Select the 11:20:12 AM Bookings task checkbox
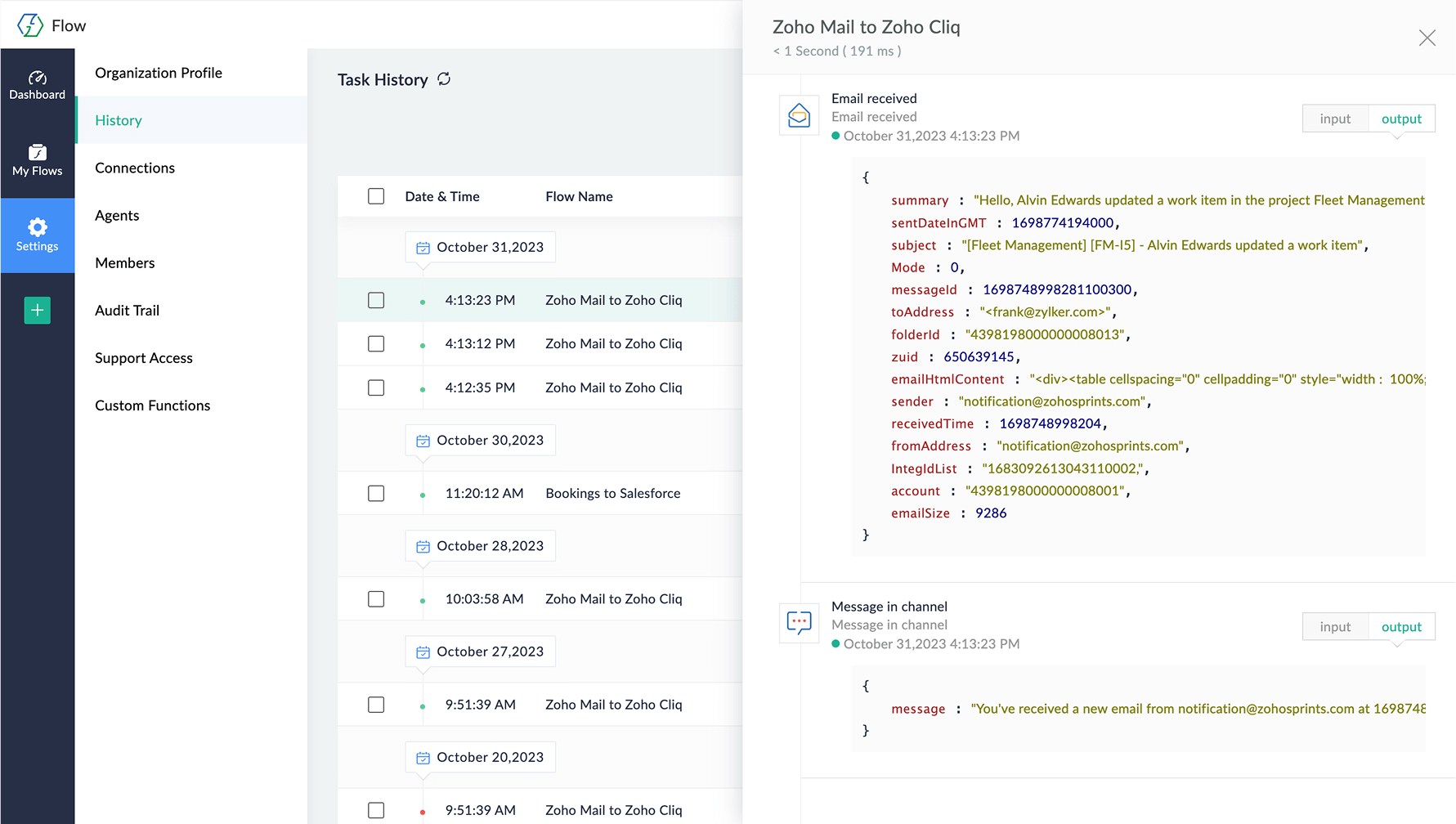1456x824 pixels. pyautogui.click(x=376, y=494)
